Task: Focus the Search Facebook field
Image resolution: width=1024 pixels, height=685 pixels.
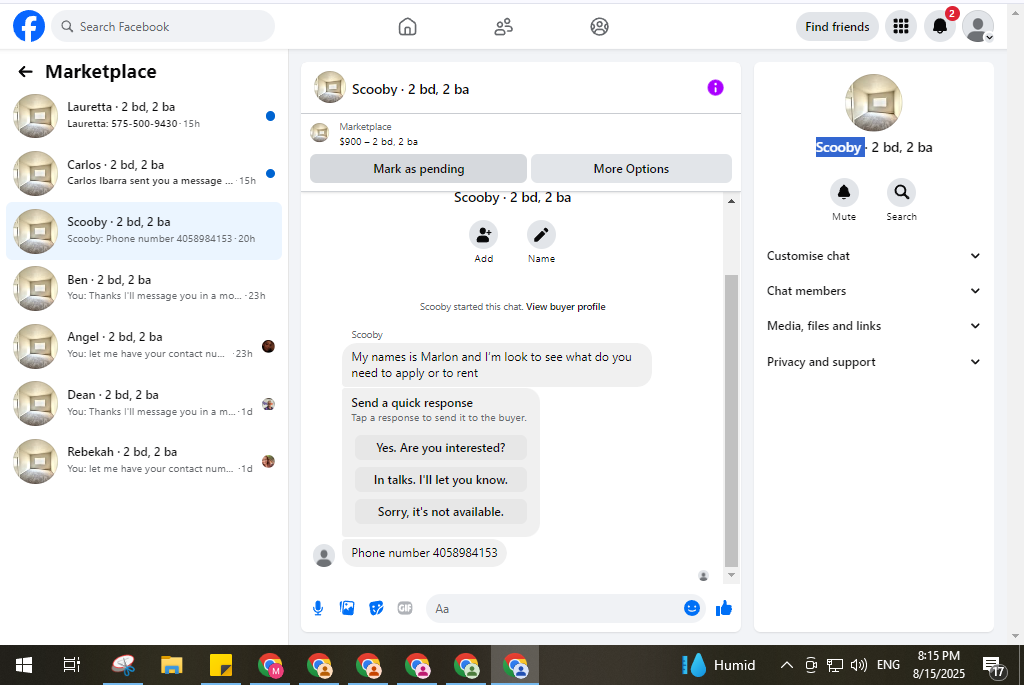Action: pos(163,27)
